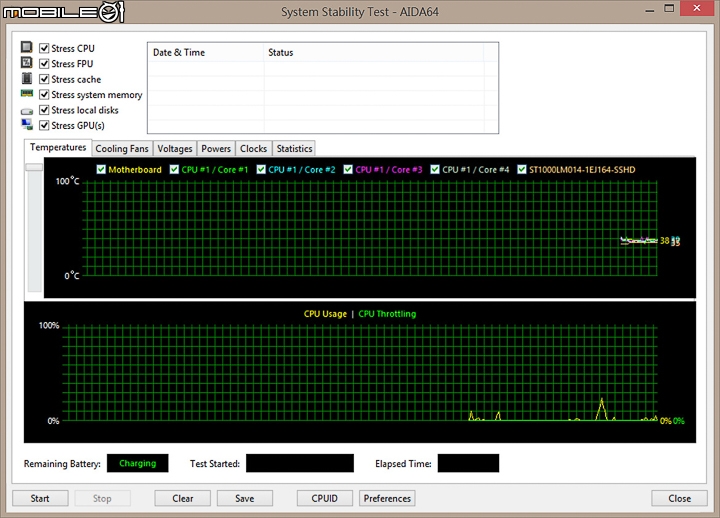Switch to the Cooling Fans tab
The height and width of the screenshot is (518, 720).
[122, 149]
